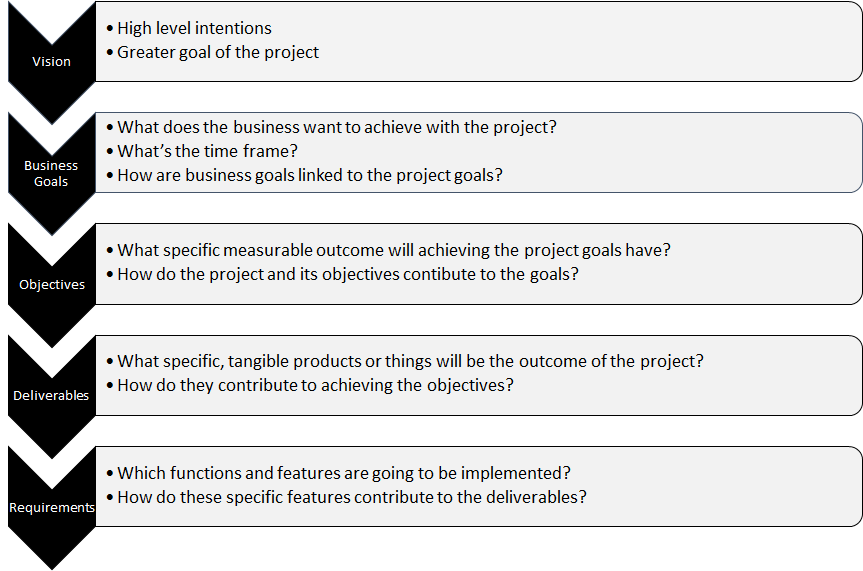Image resolution: width=863 pixels, height=571 pixels.
Task: Select 'How are business goals linked' bullet
Action: (304, 175)
